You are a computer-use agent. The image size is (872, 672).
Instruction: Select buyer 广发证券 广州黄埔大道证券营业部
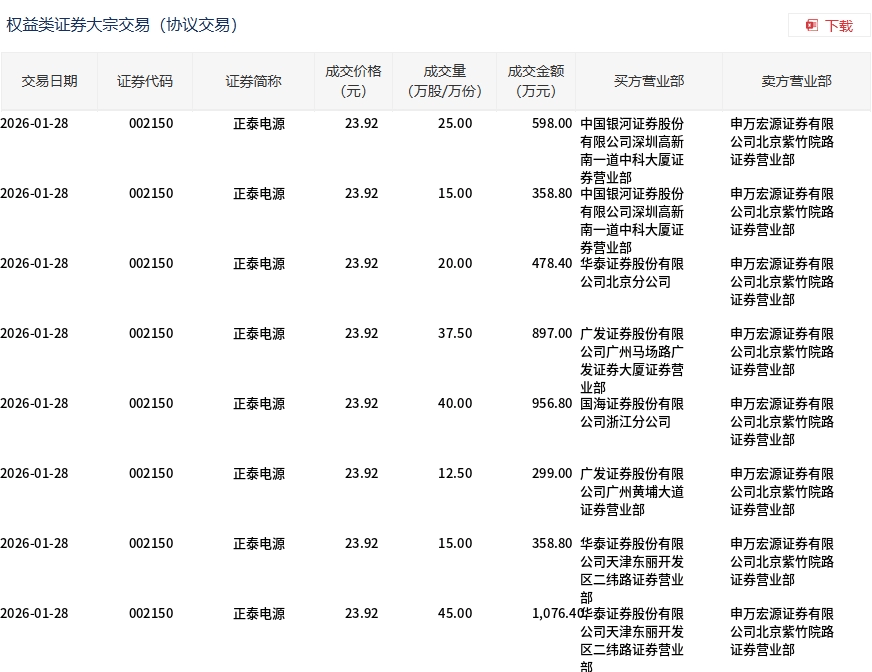pos(632,492)
